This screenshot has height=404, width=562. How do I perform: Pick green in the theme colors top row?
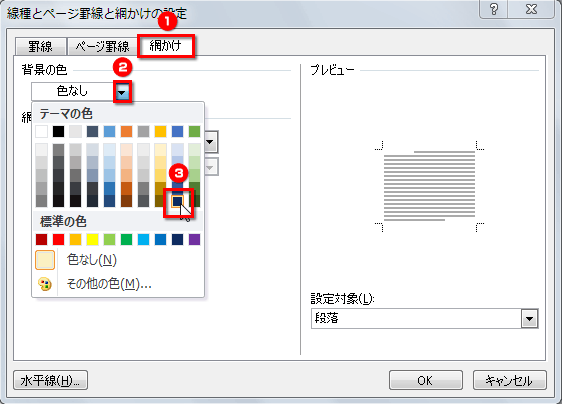pyautogui.click(x=194, y=132)
